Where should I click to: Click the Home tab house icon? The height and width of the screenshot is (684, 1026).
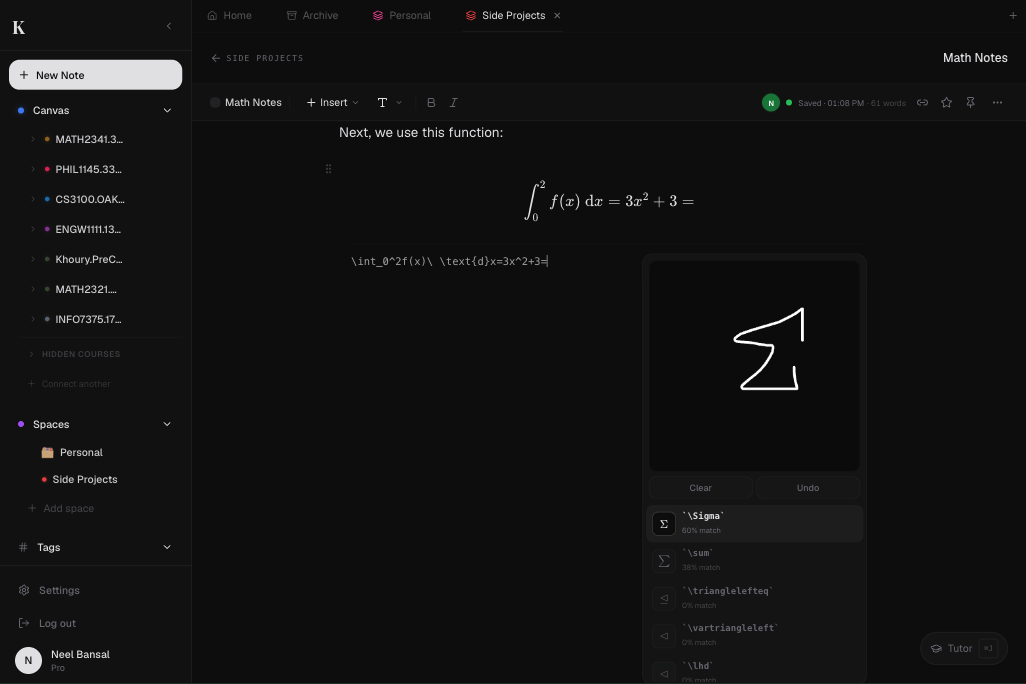[x=212, y=16]
